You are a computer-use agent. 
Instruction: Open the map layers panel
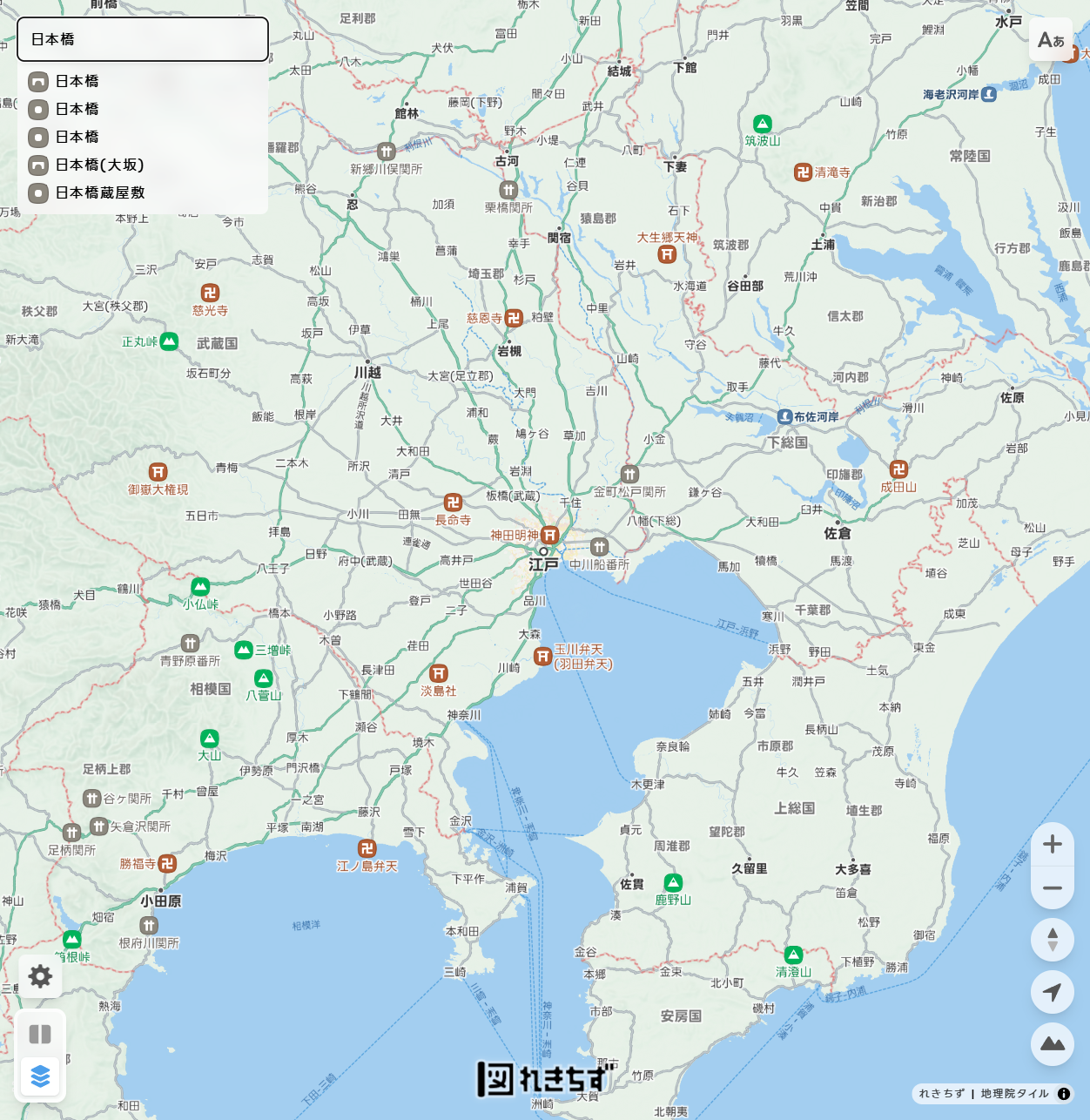40,1076
